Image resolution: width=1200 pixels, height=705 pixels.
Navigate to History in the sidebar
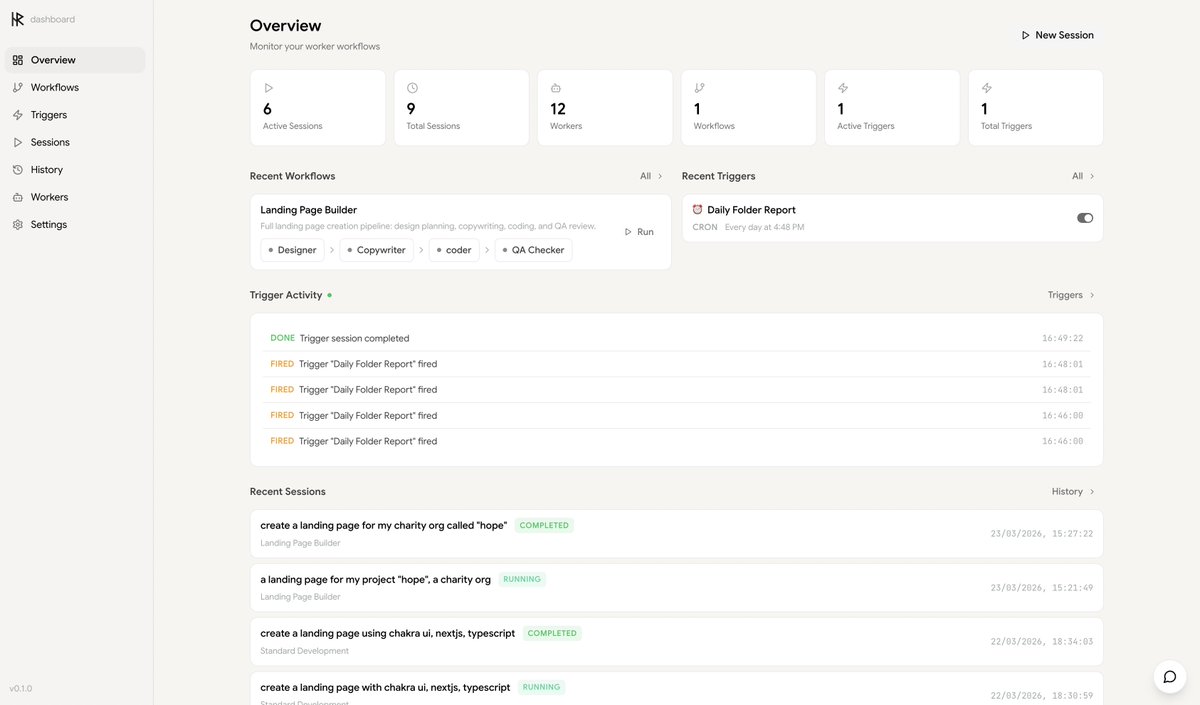click(x=75, y=170)
